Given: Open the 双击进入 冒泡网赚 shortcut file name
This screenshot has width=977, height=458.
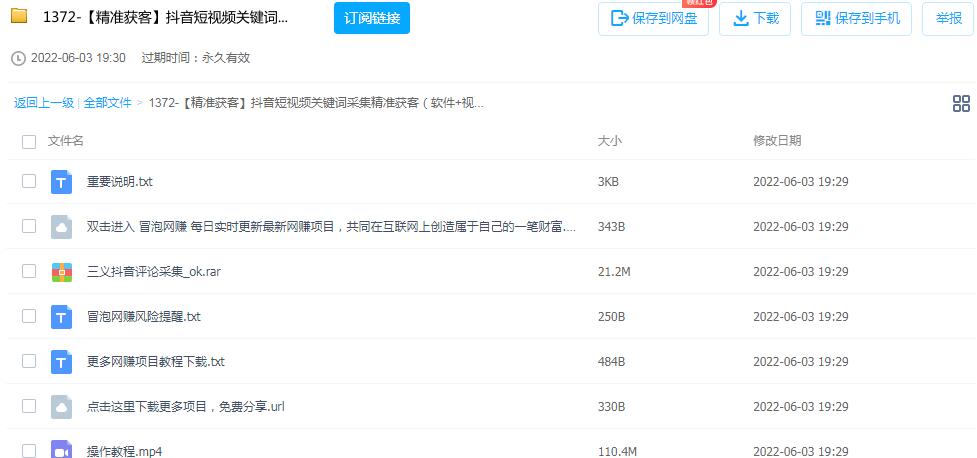Looking at the screenshot, I should click(331, 227).
